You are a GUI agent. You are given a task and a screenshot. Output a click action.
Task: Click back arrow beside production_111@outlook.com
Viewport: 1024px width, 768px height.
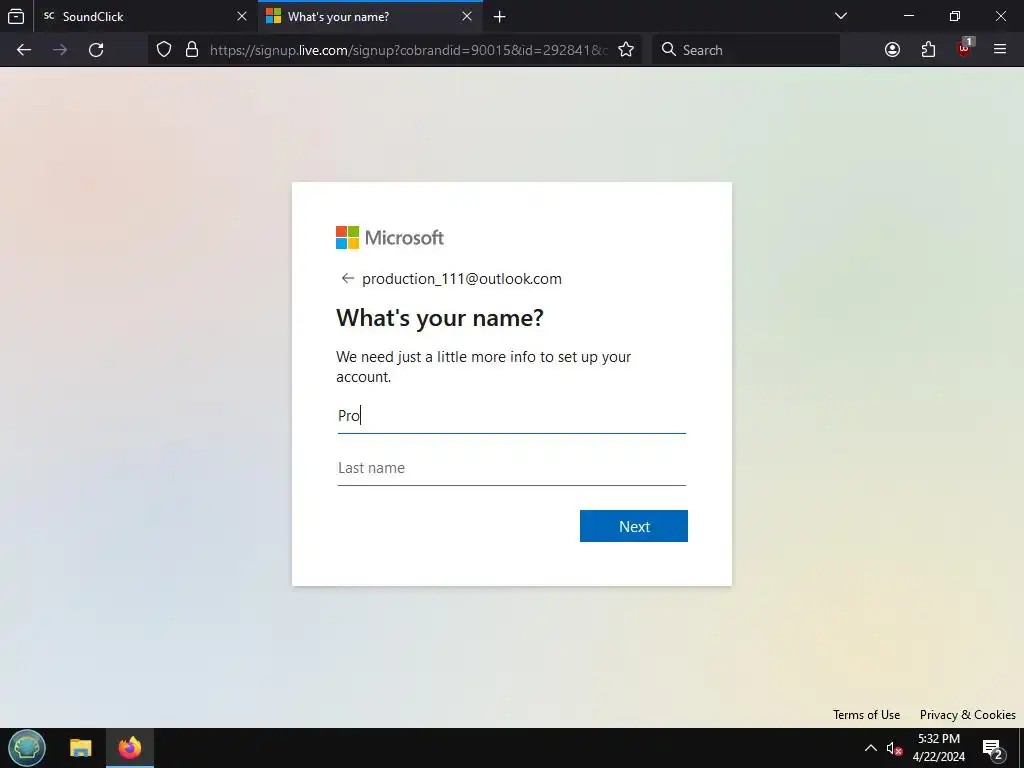[x=347, y=278]
